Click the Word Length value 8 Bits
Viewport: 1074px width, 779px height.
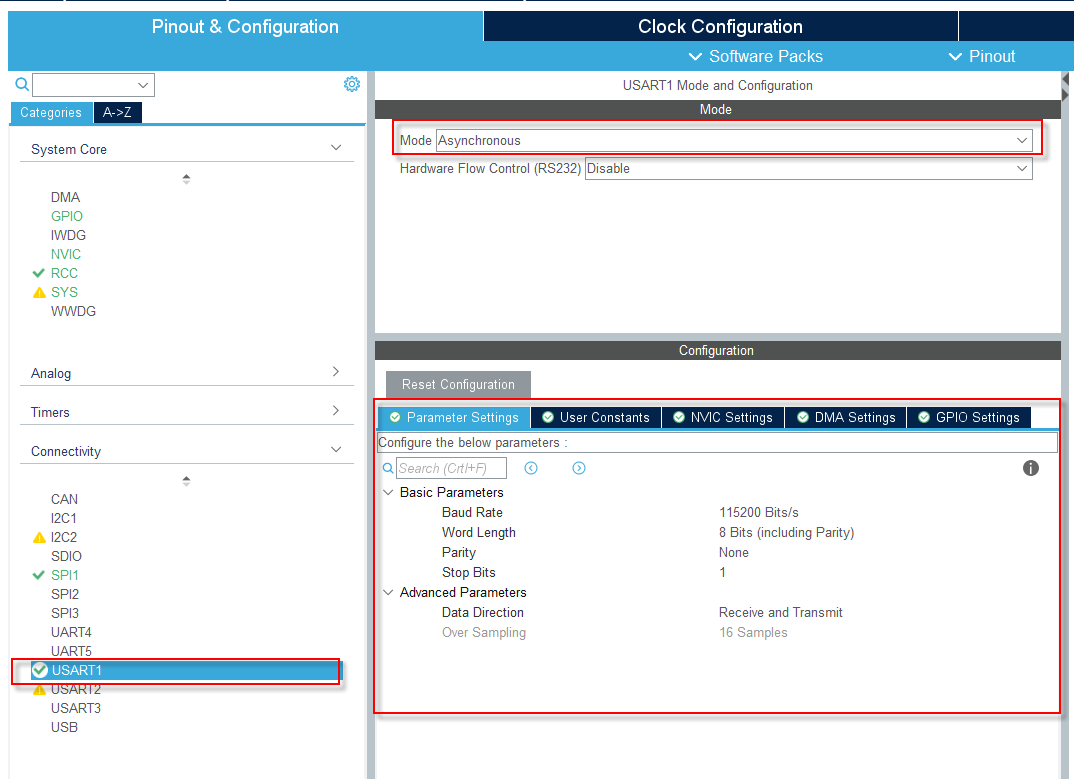(x=786, y=532)
